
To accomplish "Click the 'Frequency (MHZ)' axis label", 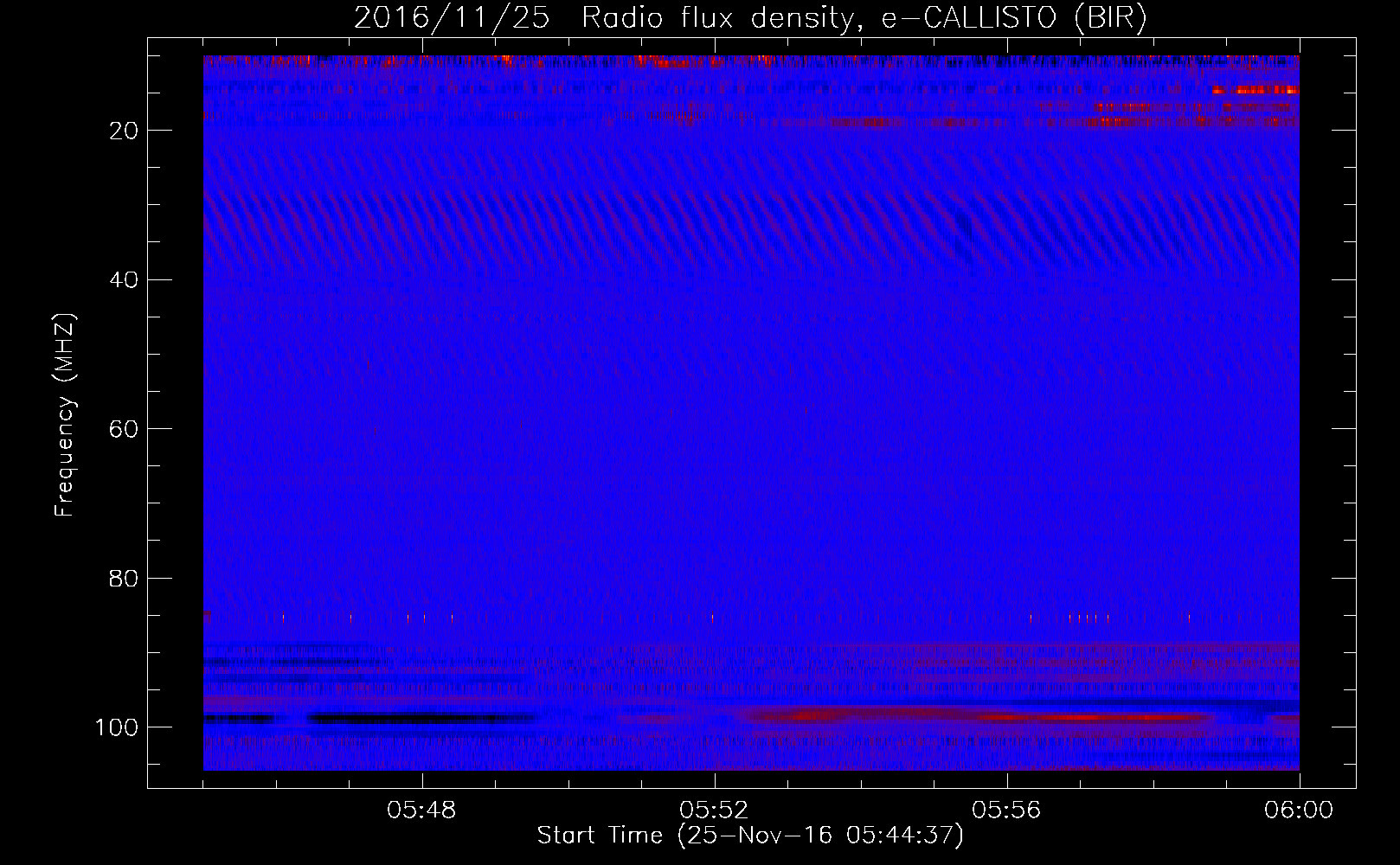I will pyautogui.click(x=66, y=415).
